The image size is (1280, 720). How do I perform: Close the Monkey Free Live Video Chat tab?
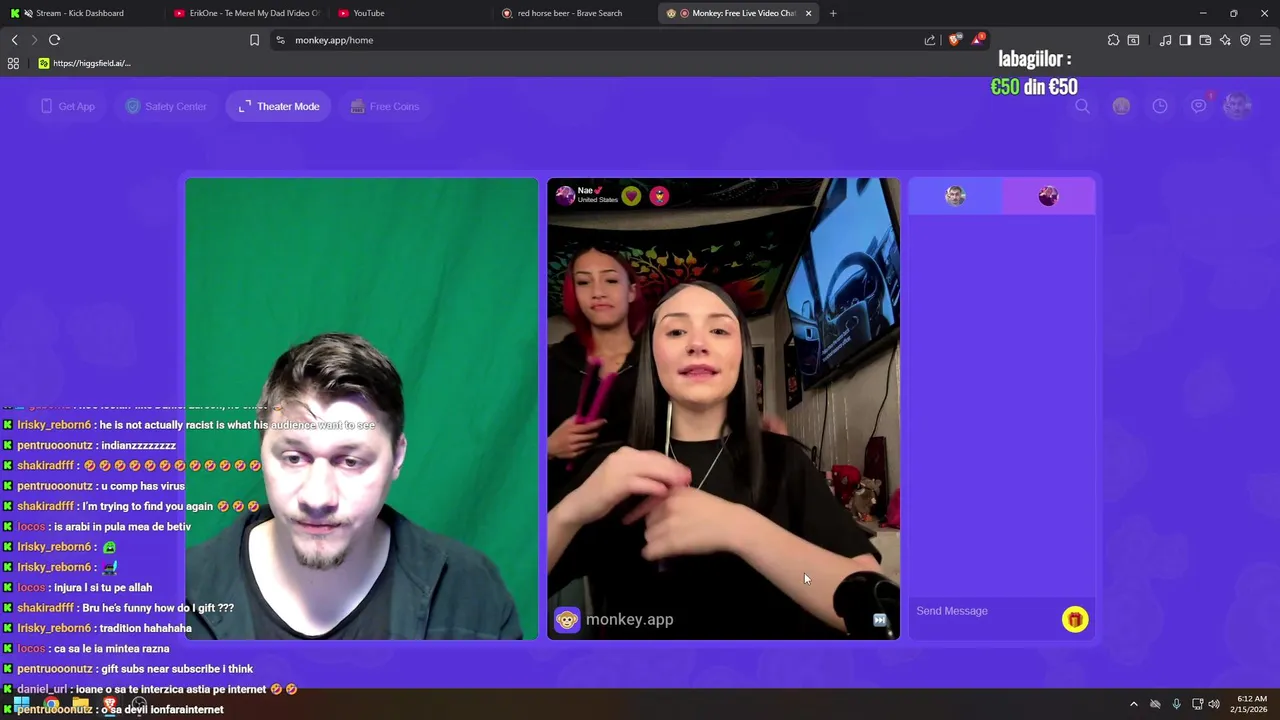[x=808, y=13]
